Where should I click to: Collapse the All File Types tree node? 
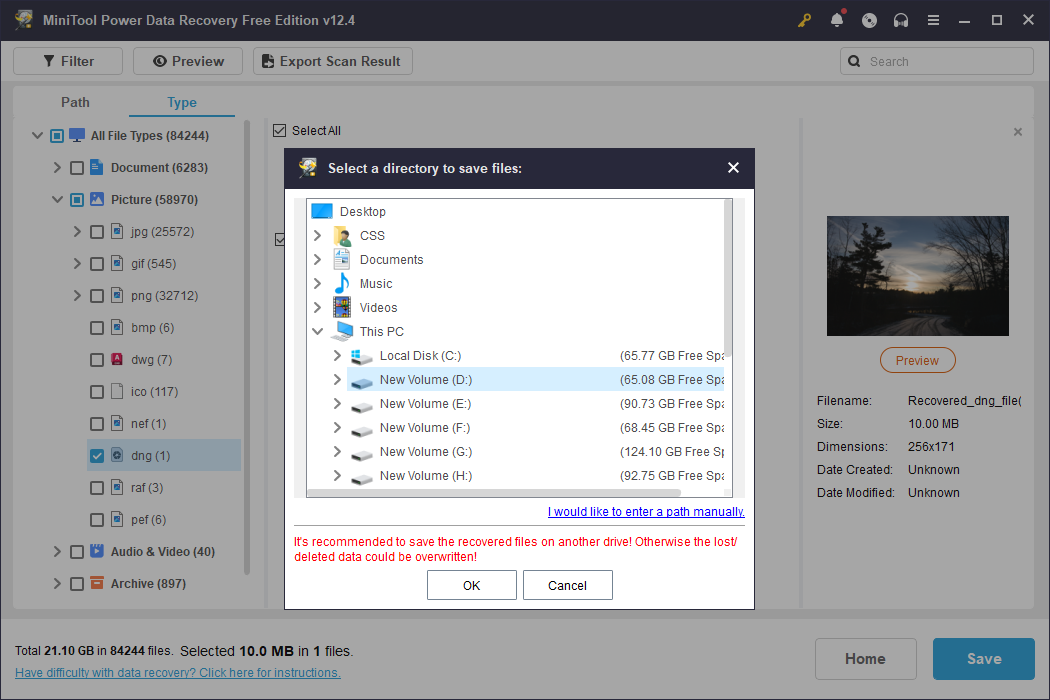pyautogui.click(x=38, y=135)
